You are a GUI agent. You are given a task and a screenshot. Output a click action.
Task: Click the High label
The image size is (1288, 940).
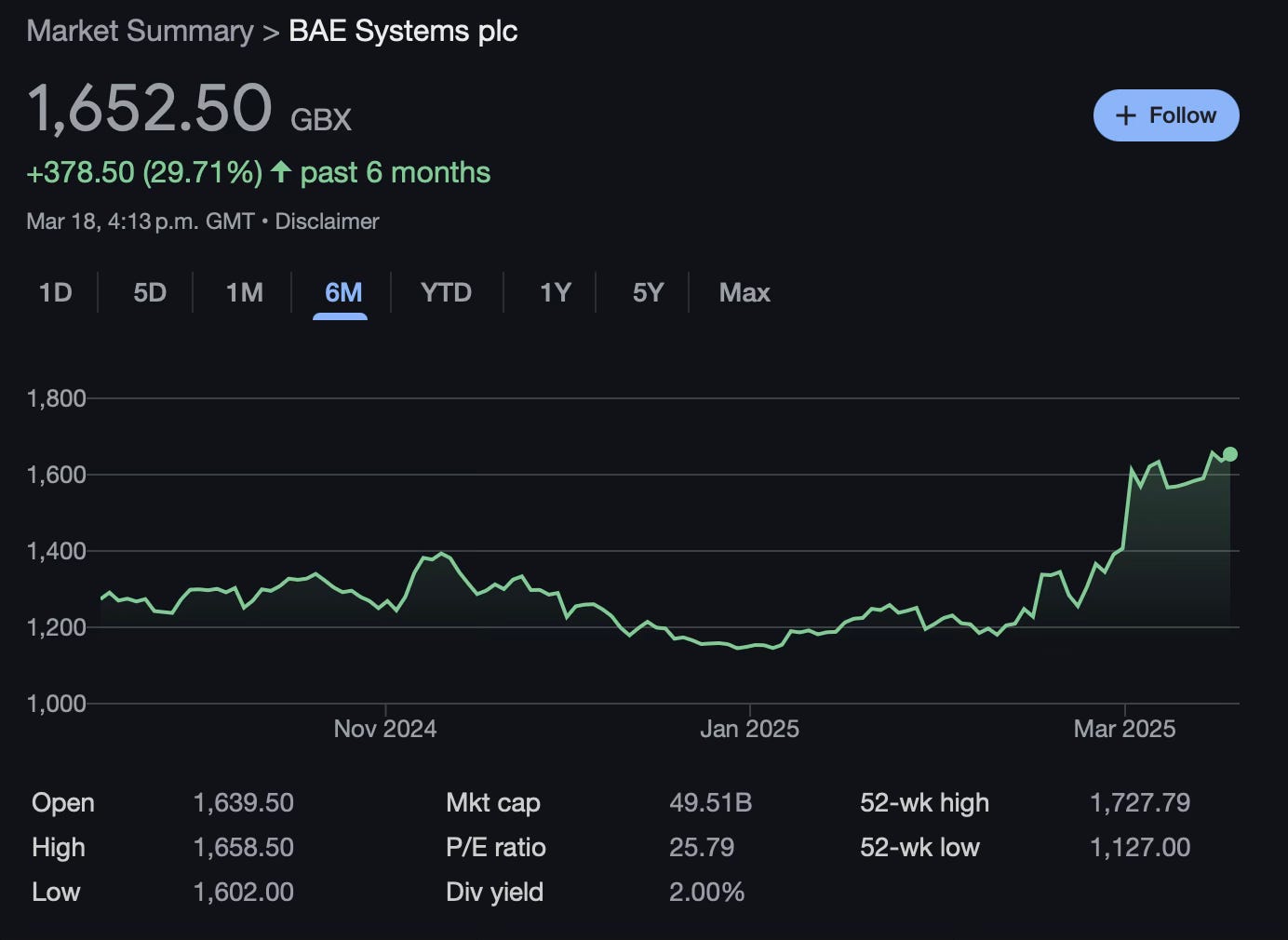59,848
